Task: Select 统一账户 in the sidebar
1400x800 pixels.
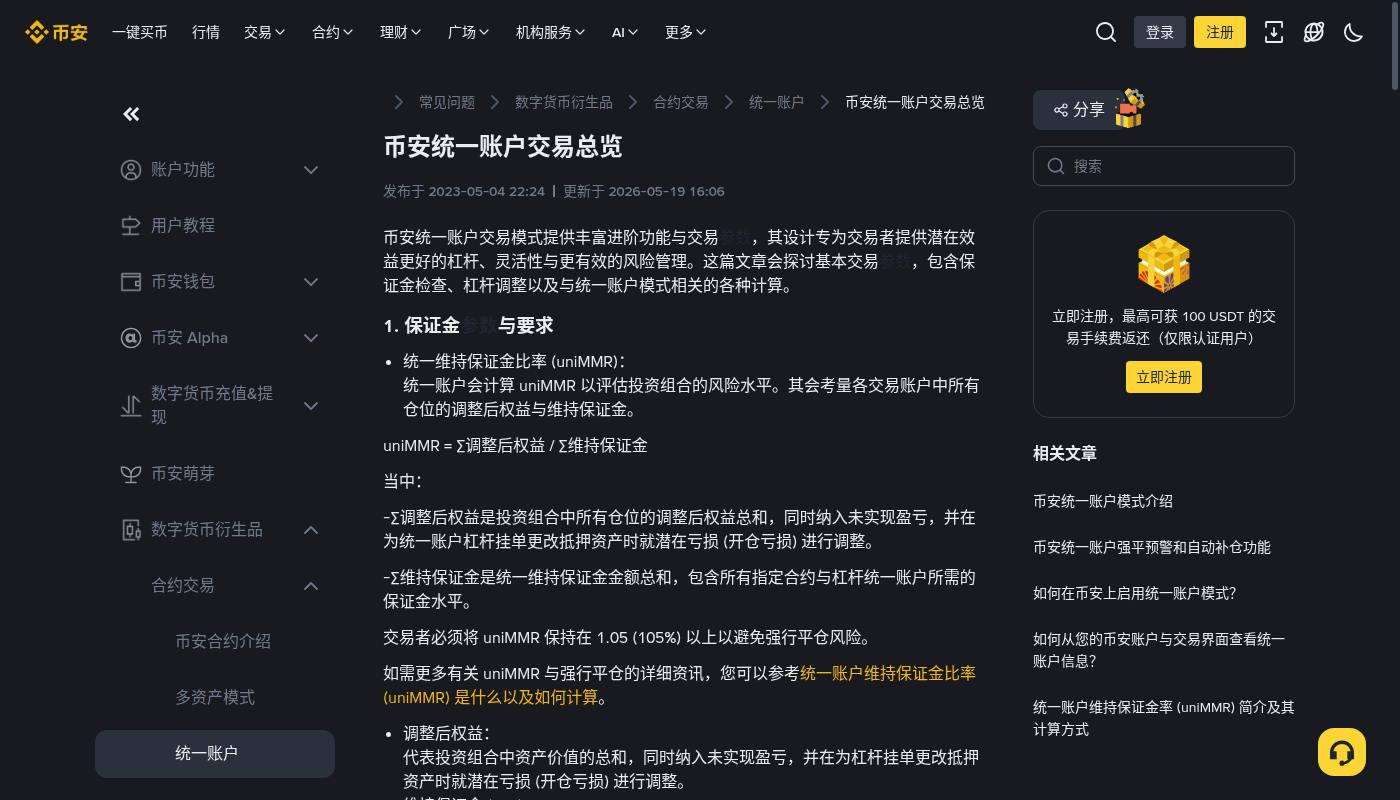Action: point(215,754)
